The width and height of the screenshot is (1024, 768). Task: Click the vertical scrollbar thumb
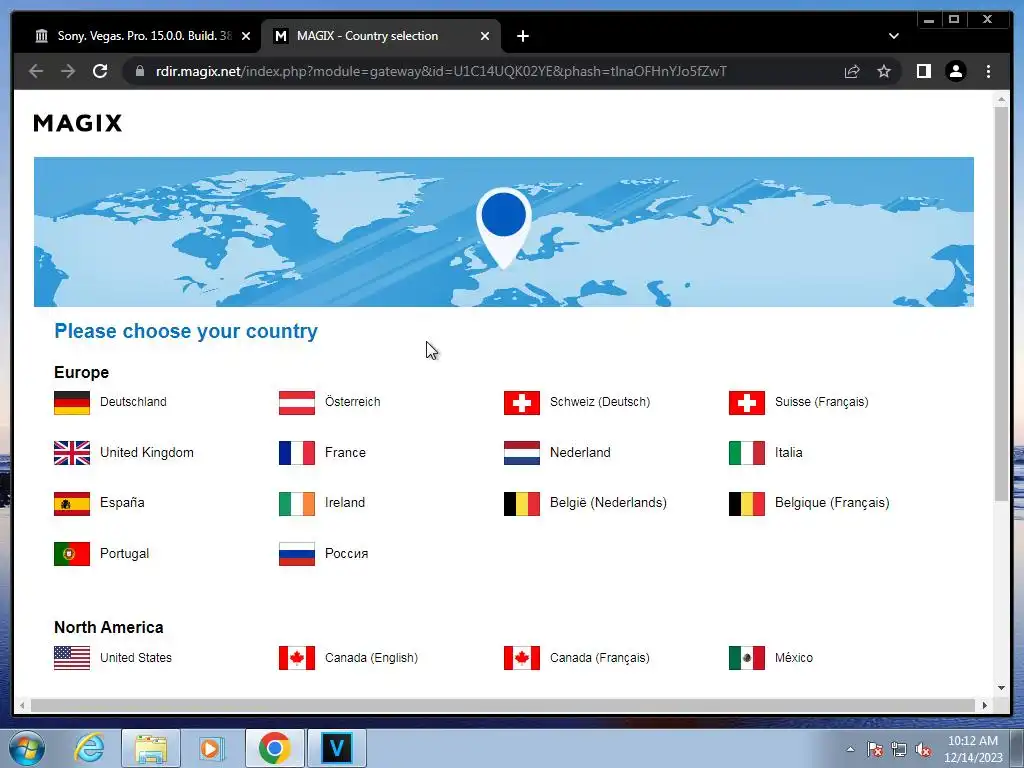pyautogui.click(x=1001, y=304)
